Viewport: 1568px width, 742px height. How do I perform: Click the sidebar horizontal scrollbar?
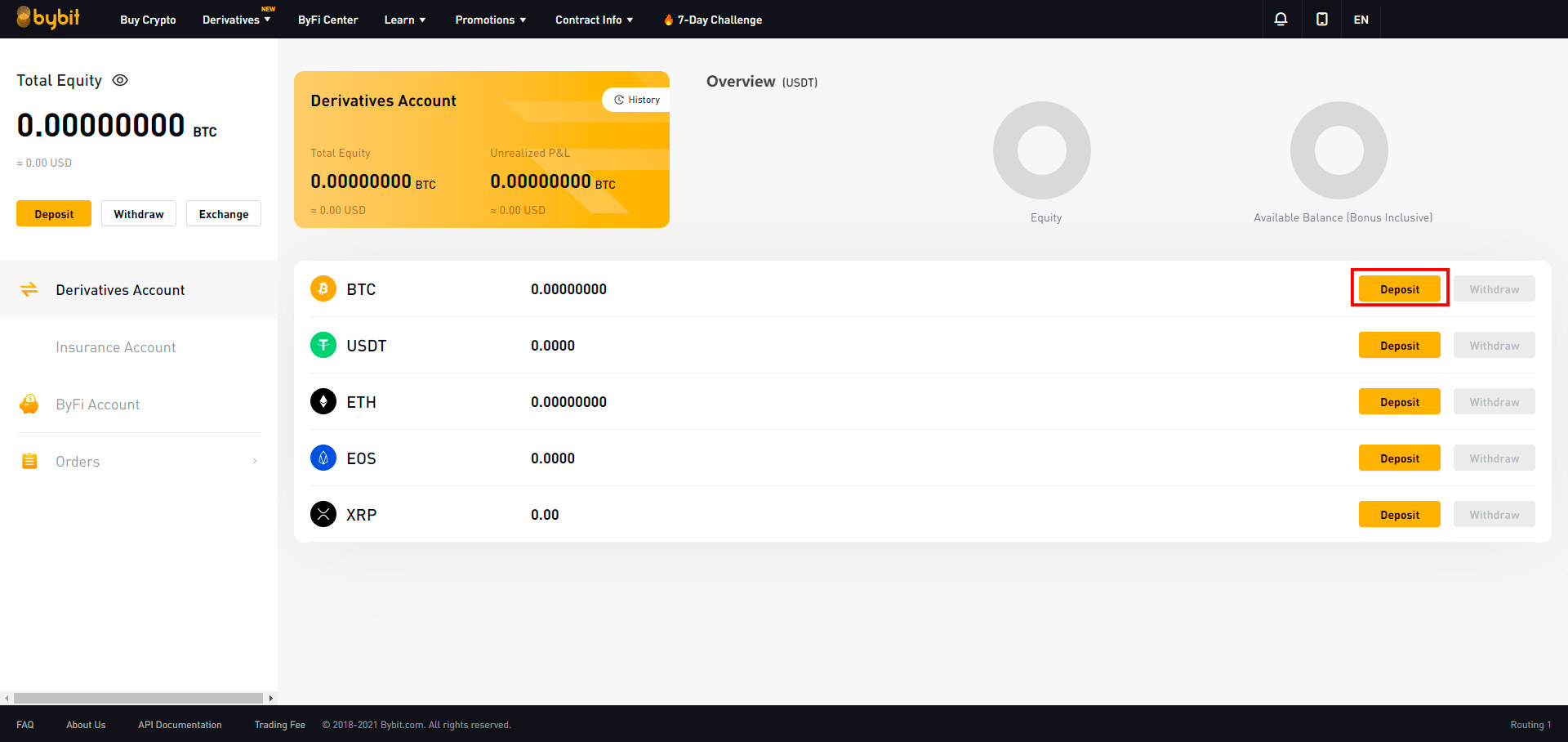point(138,698)
